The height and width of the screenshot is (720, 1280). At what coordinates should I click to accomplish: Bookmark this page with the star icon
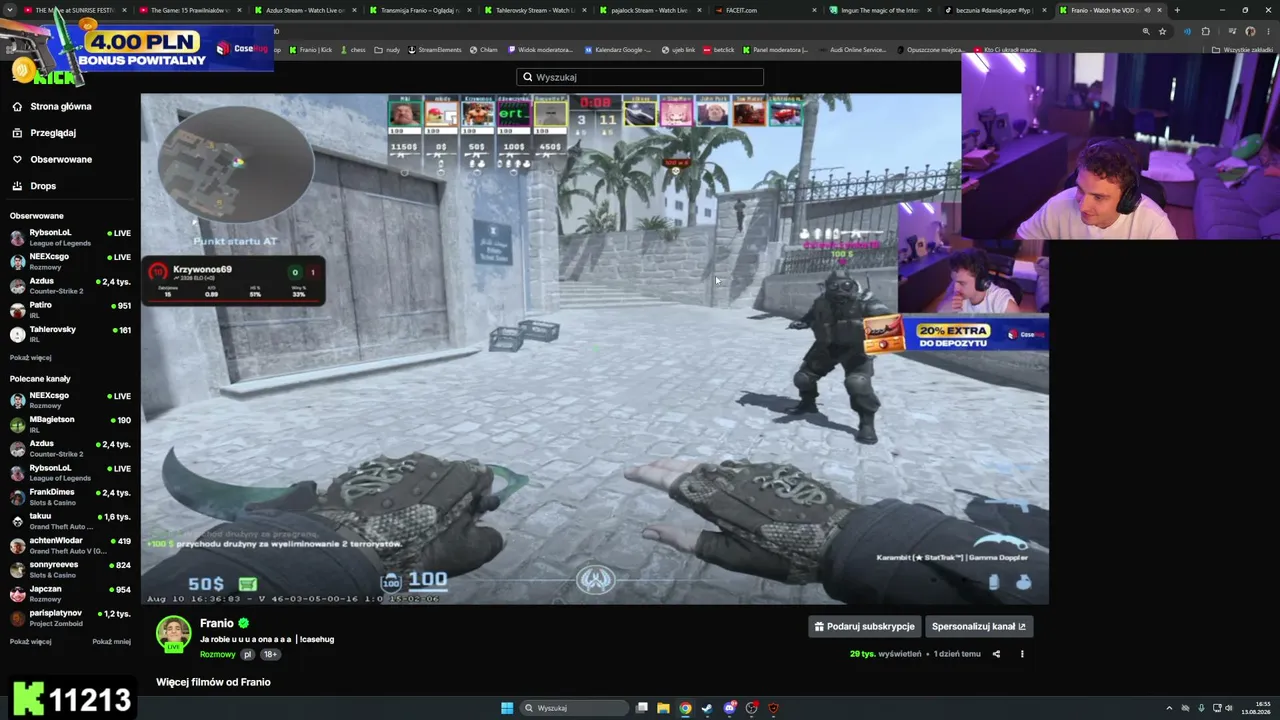pyautogui.click(x=1162, y=31)
